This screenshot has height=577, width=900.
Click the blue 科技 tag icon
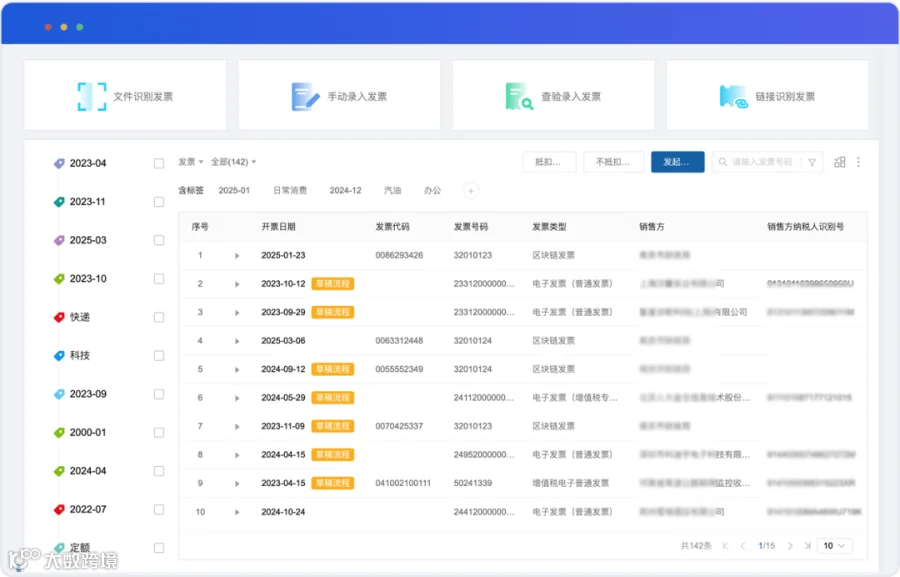[59, 356]
